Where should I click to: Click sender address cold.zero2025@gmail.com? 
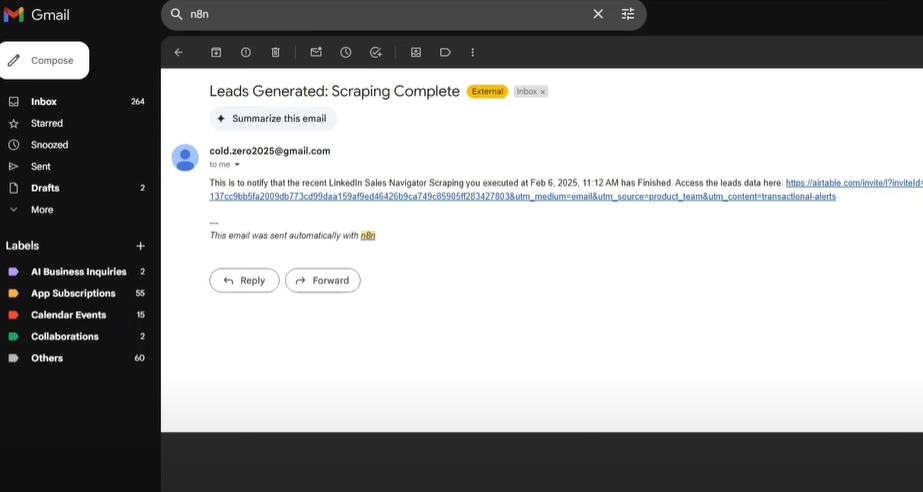click(x=270, y=151)
